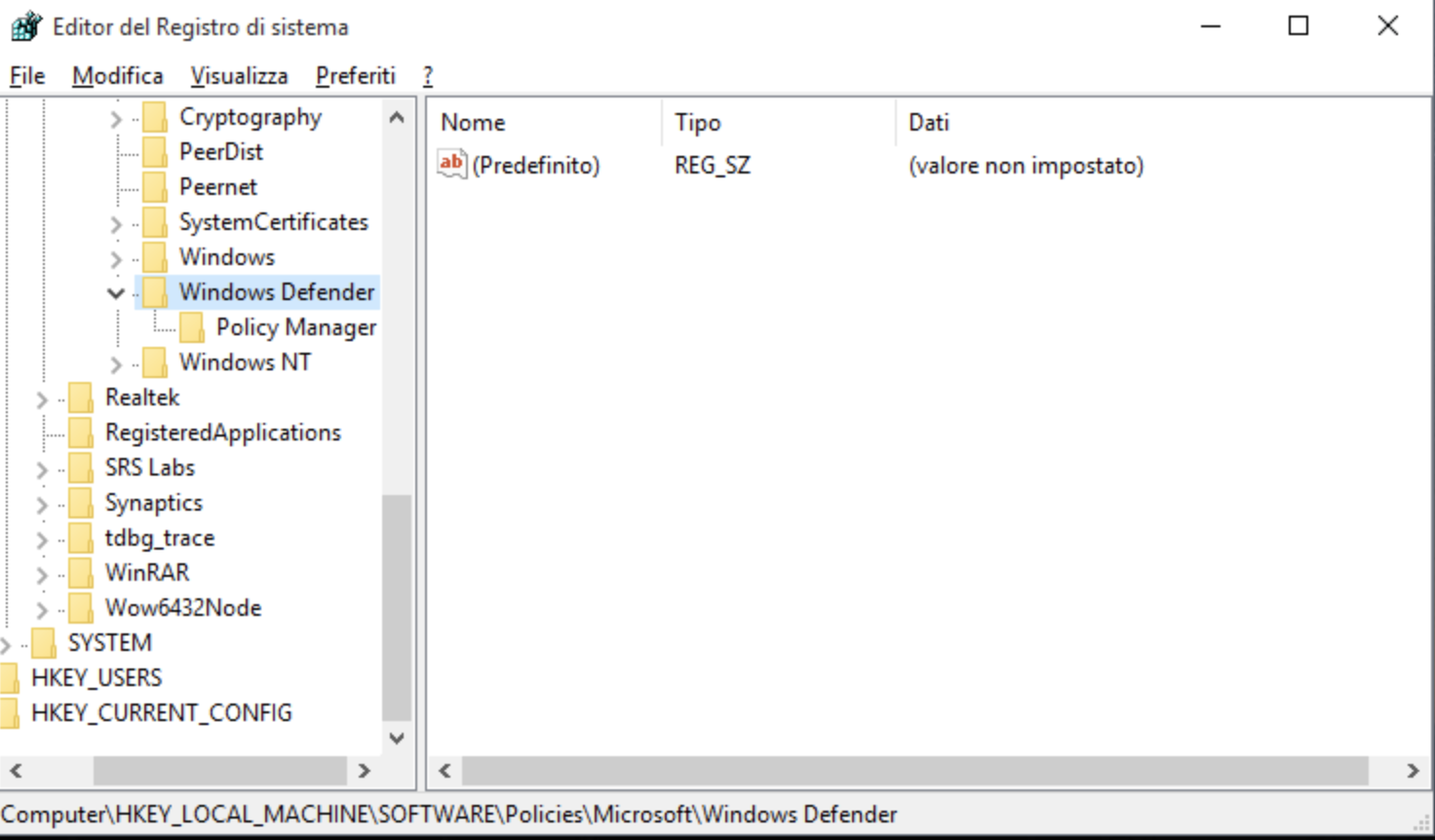This screenshot has width=1435, height=840.
Task: Expand the Windows key
Action: pyautogui.click(x=116, y=259)
